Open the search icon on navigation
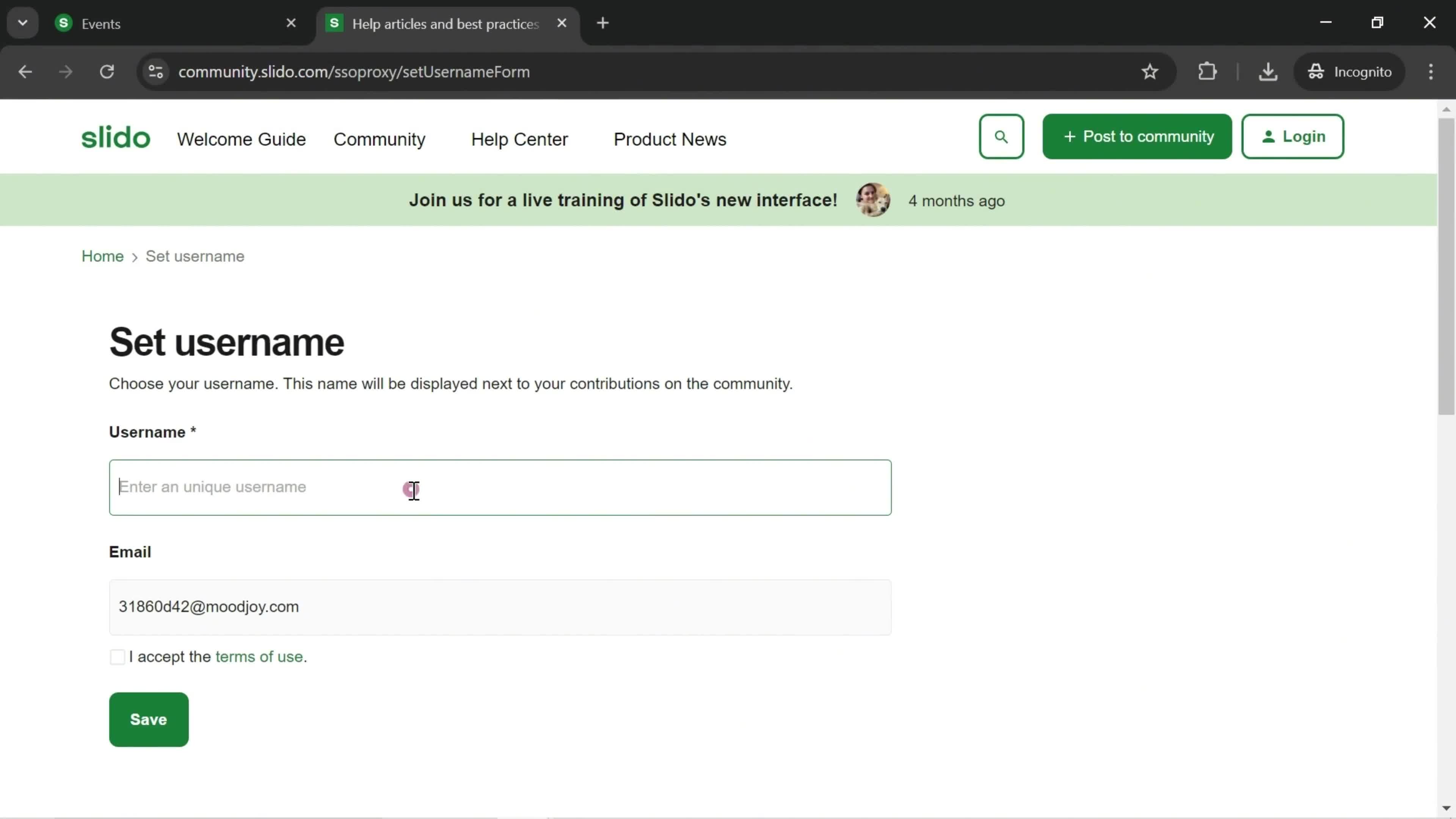The image size is (1456, 819). pos(1001,136)
